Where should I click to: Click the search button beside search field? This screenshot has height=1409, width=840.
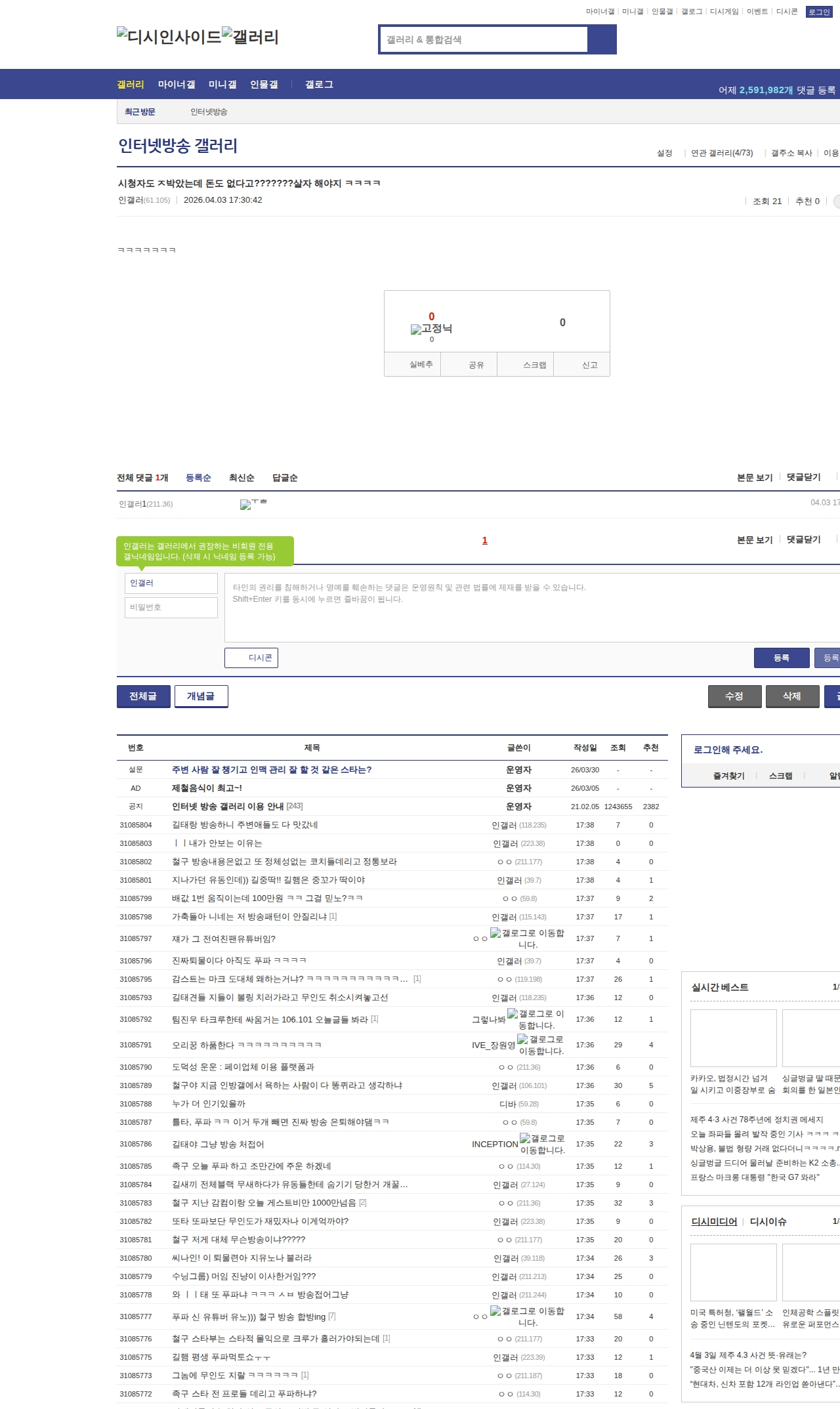click(602, 39)
